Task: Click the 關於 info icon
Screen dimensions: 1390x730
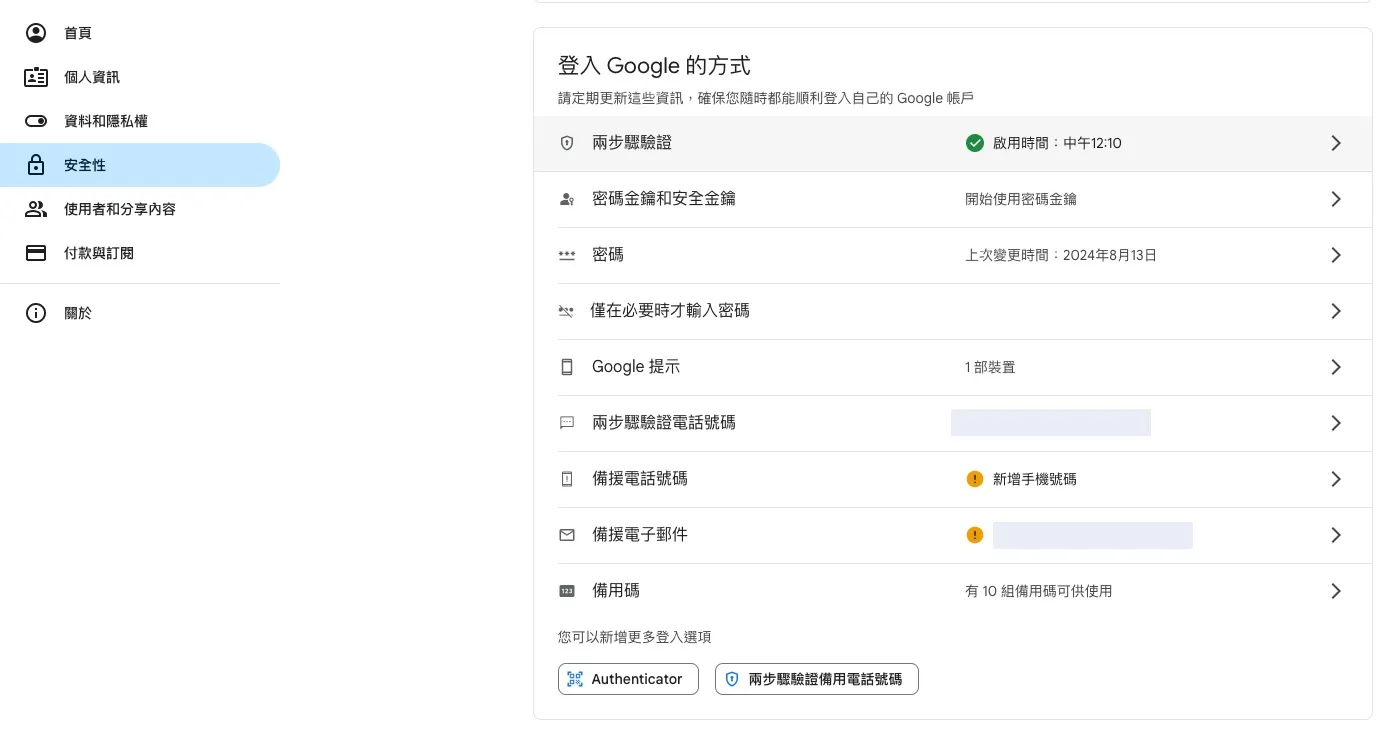Action: [x=36, y=313]
